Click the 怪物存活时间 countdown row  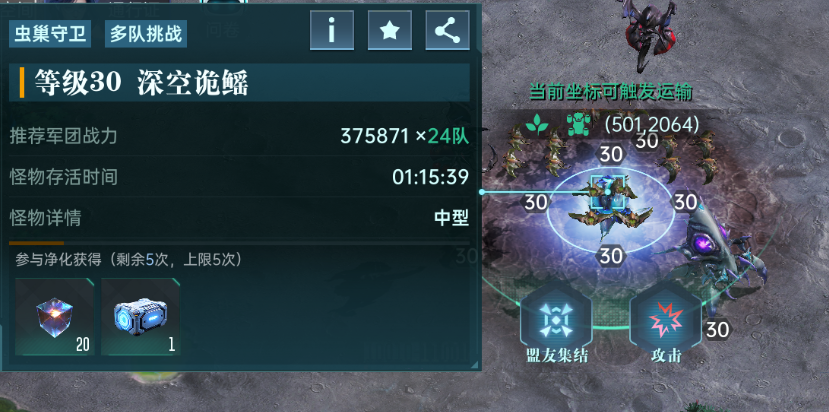(x=239, y=177)
